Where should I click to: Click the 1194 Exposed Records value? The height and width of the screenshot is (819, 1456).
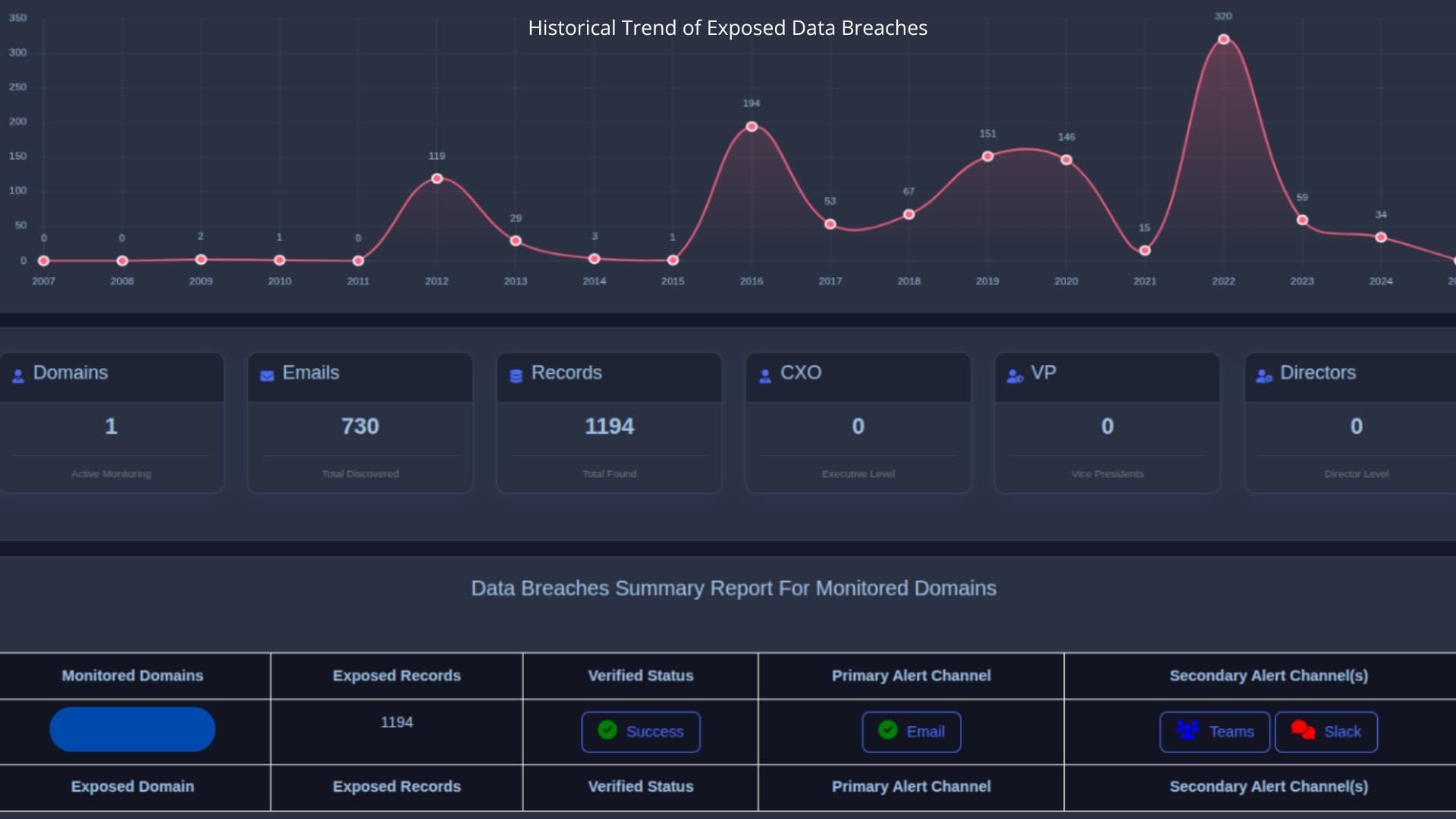tap(396, 722)
